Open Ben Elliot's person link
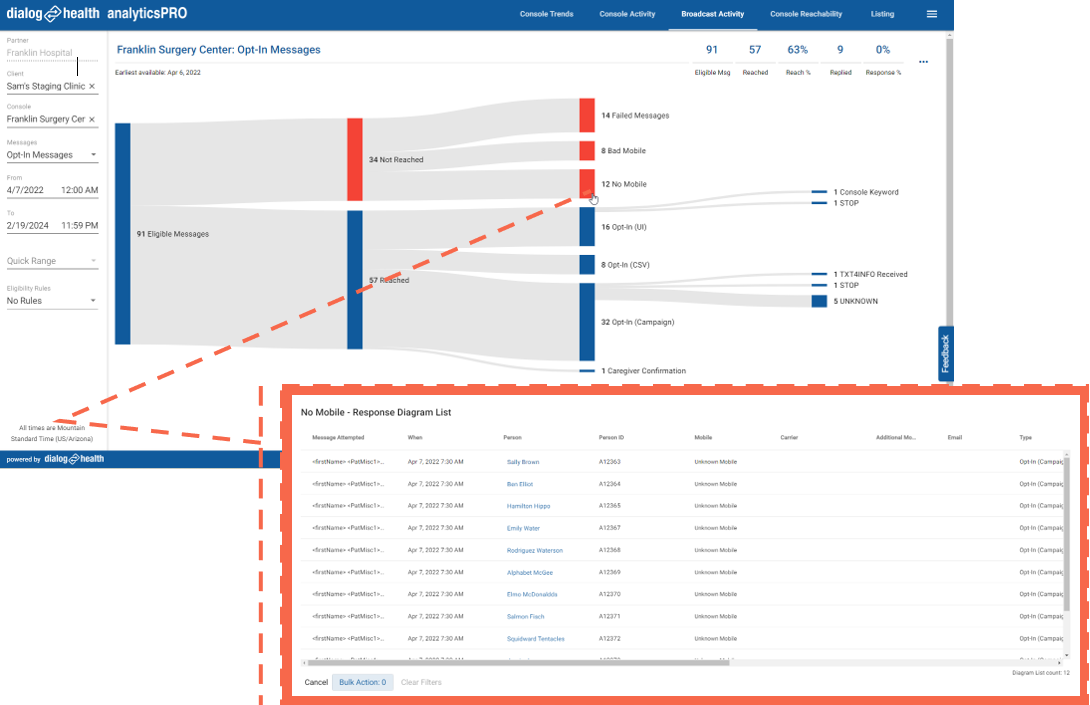This screenshot has height=705, width=1090. point(520,484)
